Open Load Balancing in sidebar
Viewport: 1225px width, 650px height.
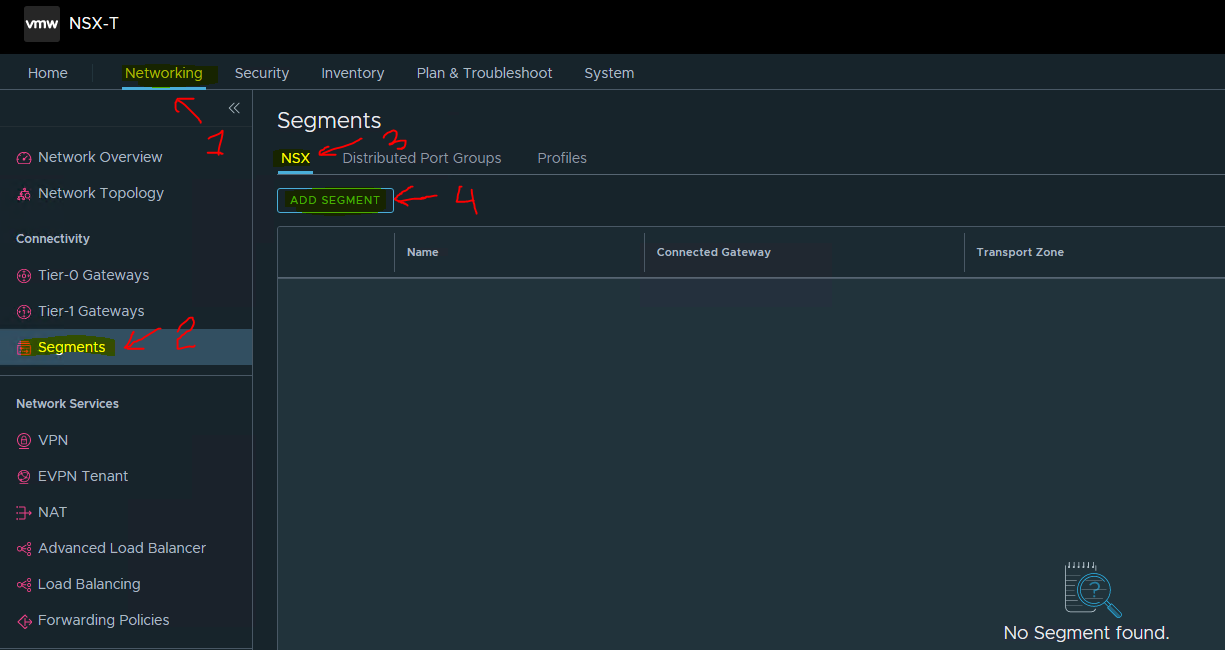point(89,584)
